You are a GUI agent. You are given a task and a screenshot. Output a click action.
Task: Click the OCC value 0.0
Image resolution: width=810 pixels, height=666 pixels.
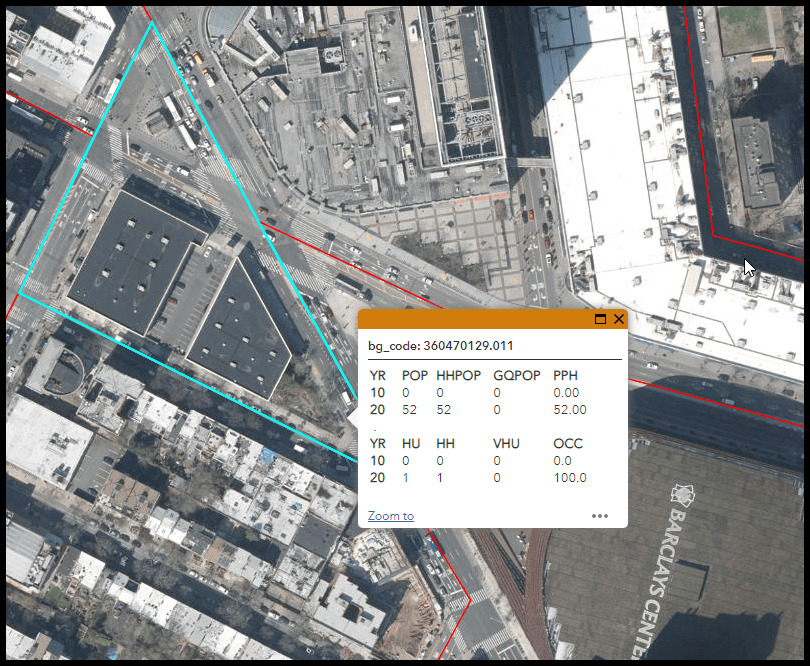point(562,460)
